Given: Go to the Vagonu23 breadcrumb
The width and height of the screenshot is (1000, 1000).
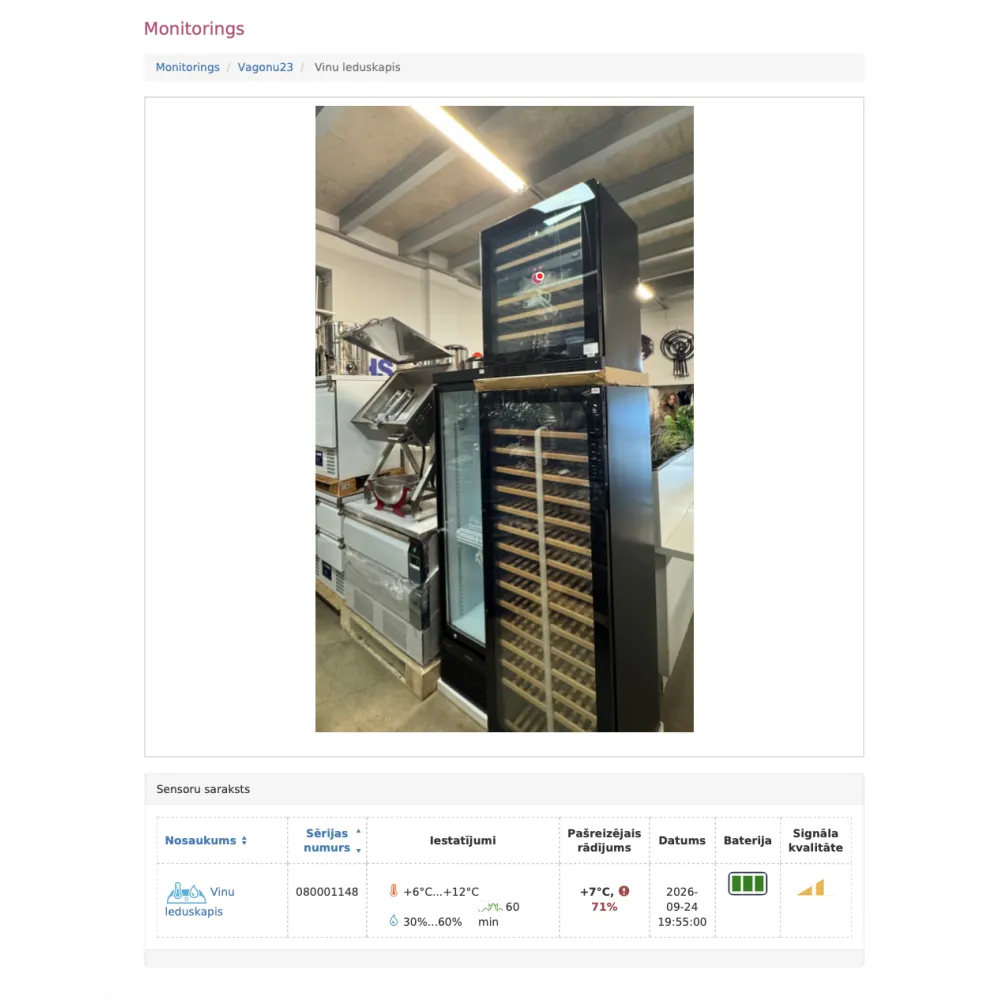Looking at the screenshot, I should coord(265,67).
